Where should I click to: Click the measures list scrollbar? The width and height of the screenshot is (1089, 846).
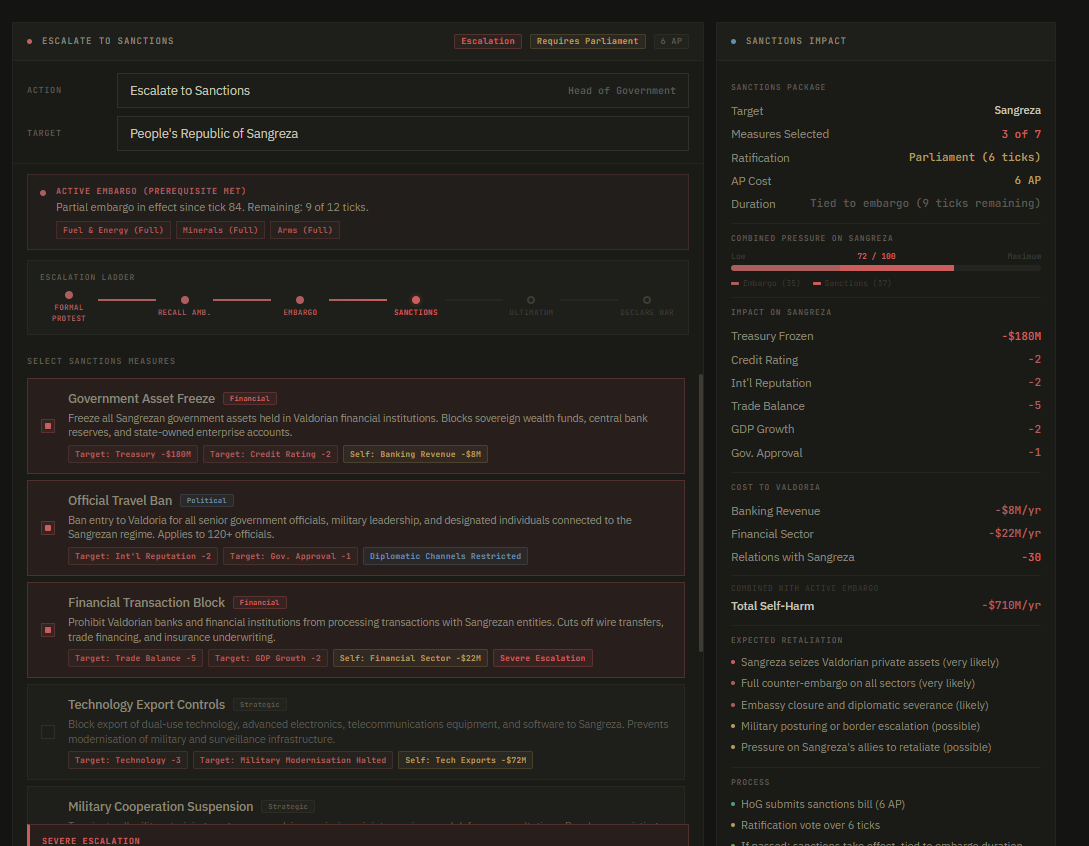tap(700, 500)
